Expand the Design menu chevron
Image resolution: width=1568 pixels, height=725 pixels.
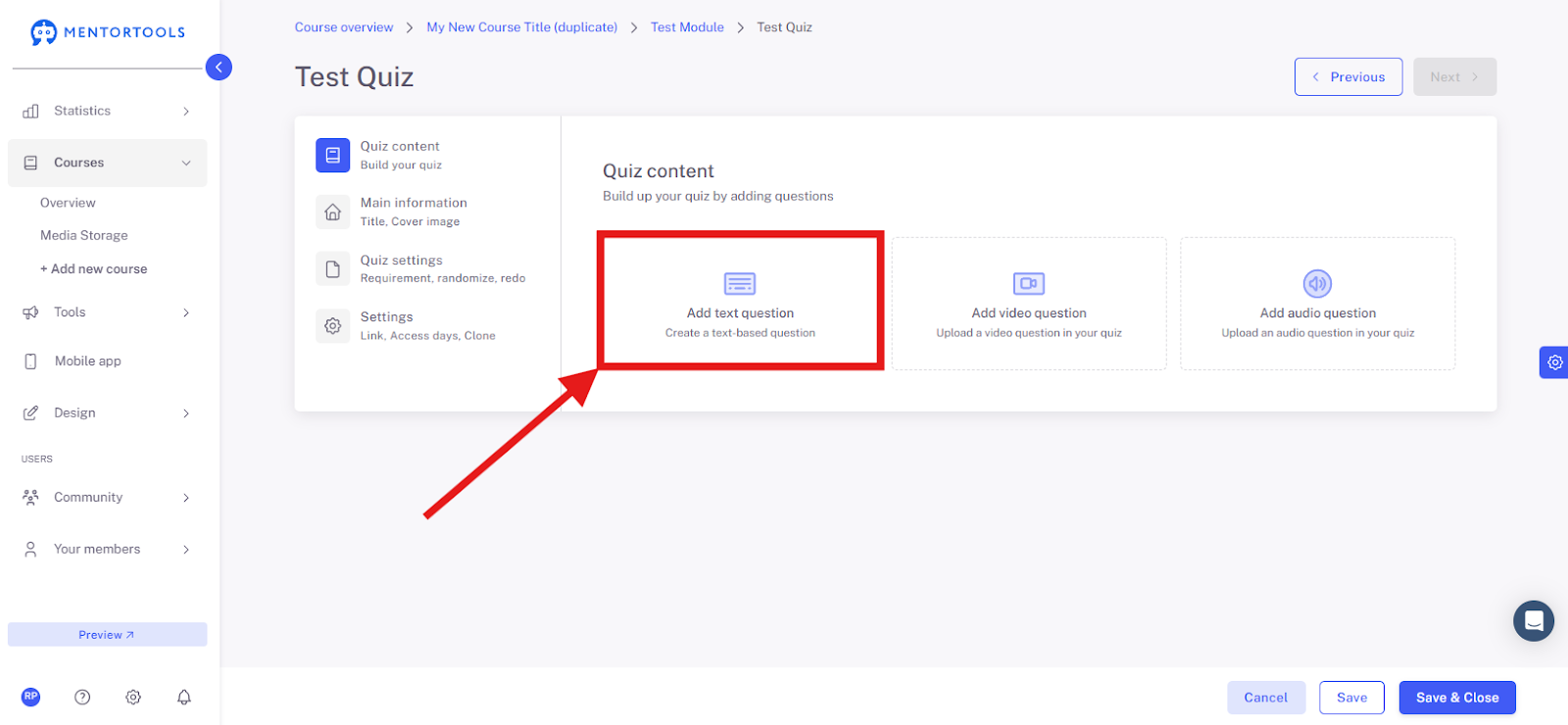point(186,413)
